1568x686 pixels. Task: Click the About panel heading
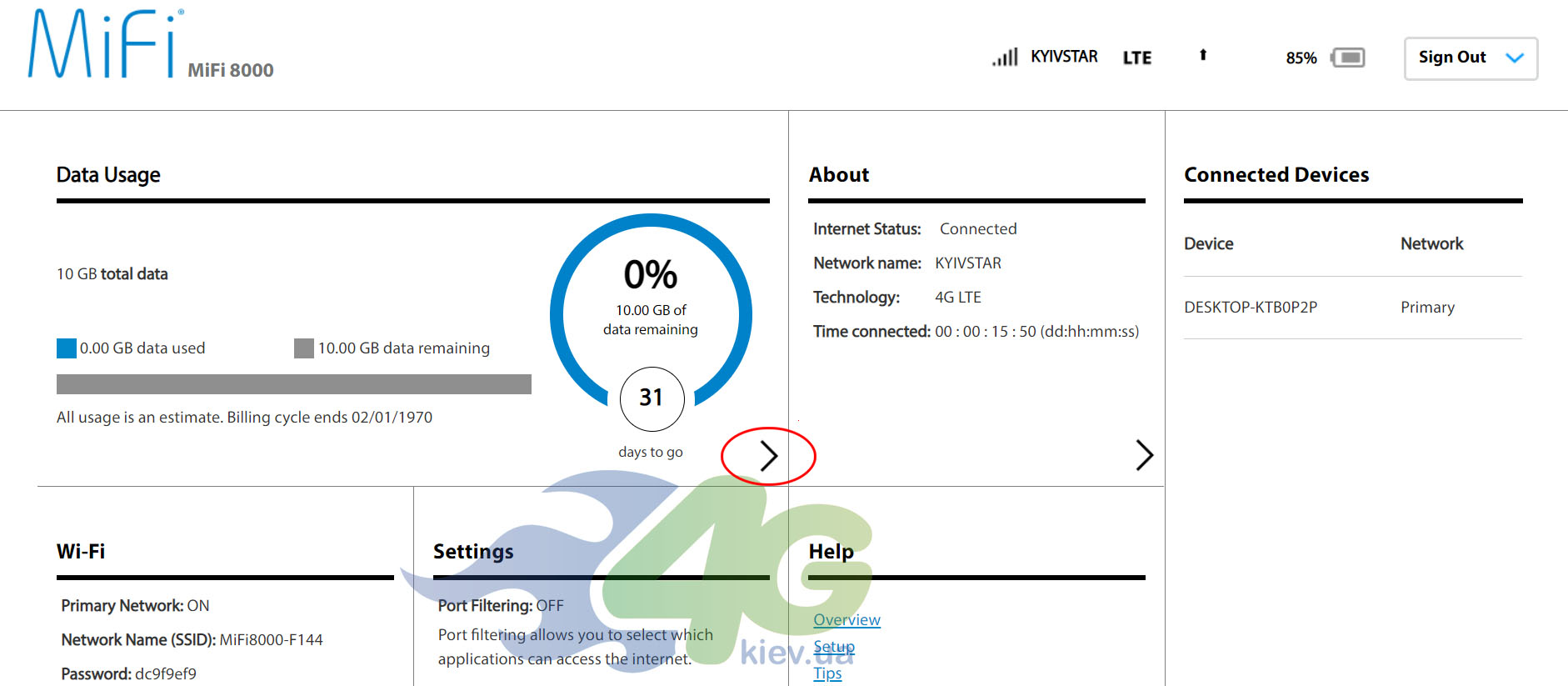click(839, 175)
